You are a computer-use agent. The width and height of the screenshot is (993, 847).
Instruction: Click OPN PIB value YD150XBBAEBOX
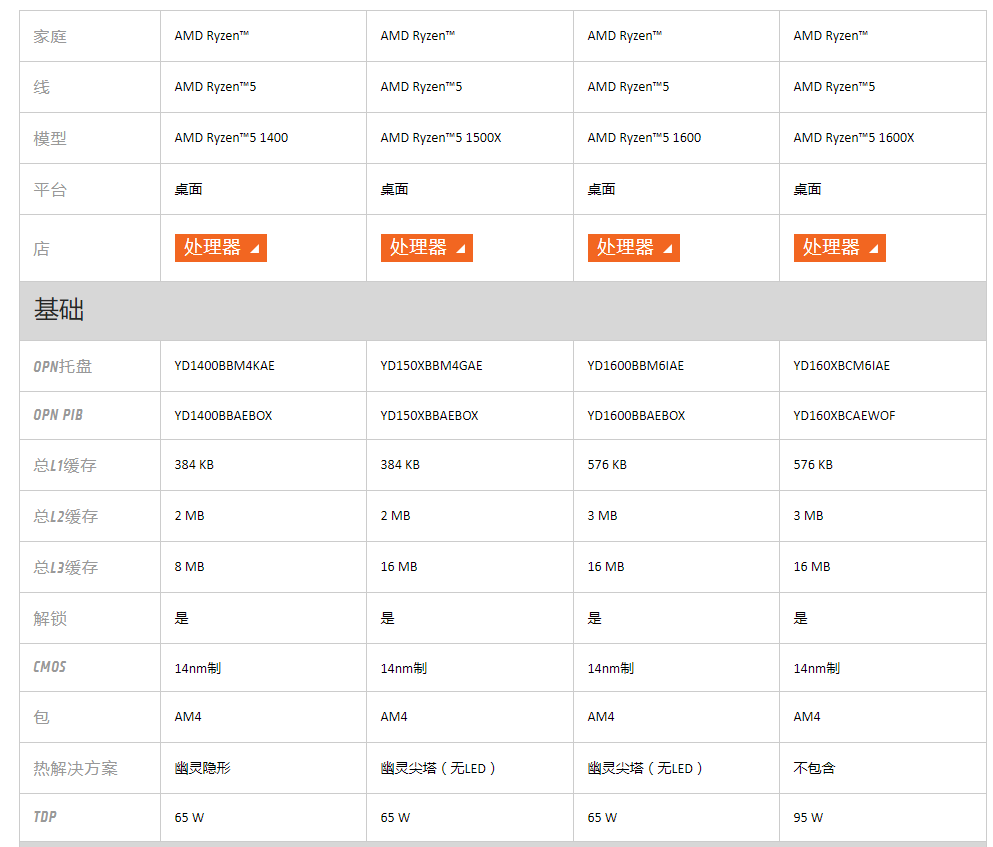pyautogui.click(x=429, y=416)
